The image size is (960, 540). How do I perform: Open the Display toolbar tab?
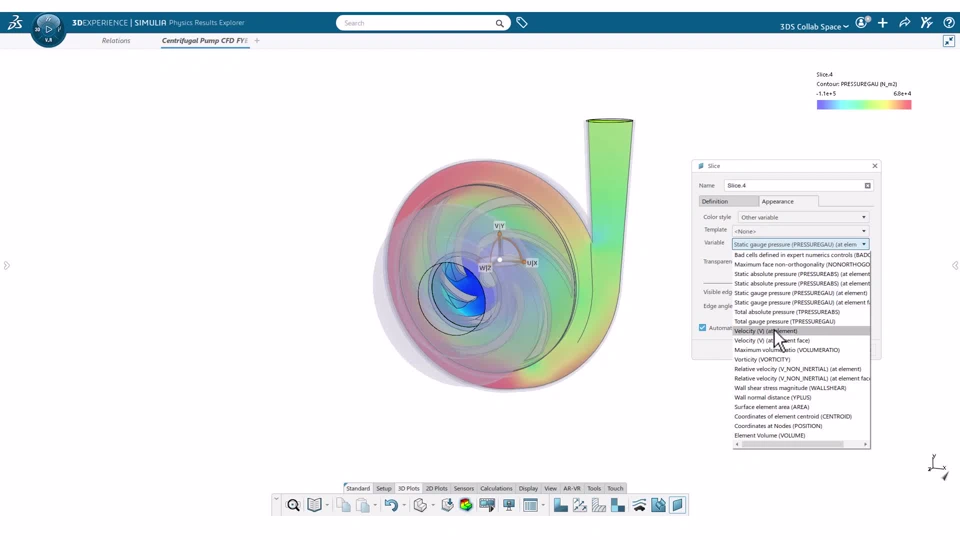528,489
